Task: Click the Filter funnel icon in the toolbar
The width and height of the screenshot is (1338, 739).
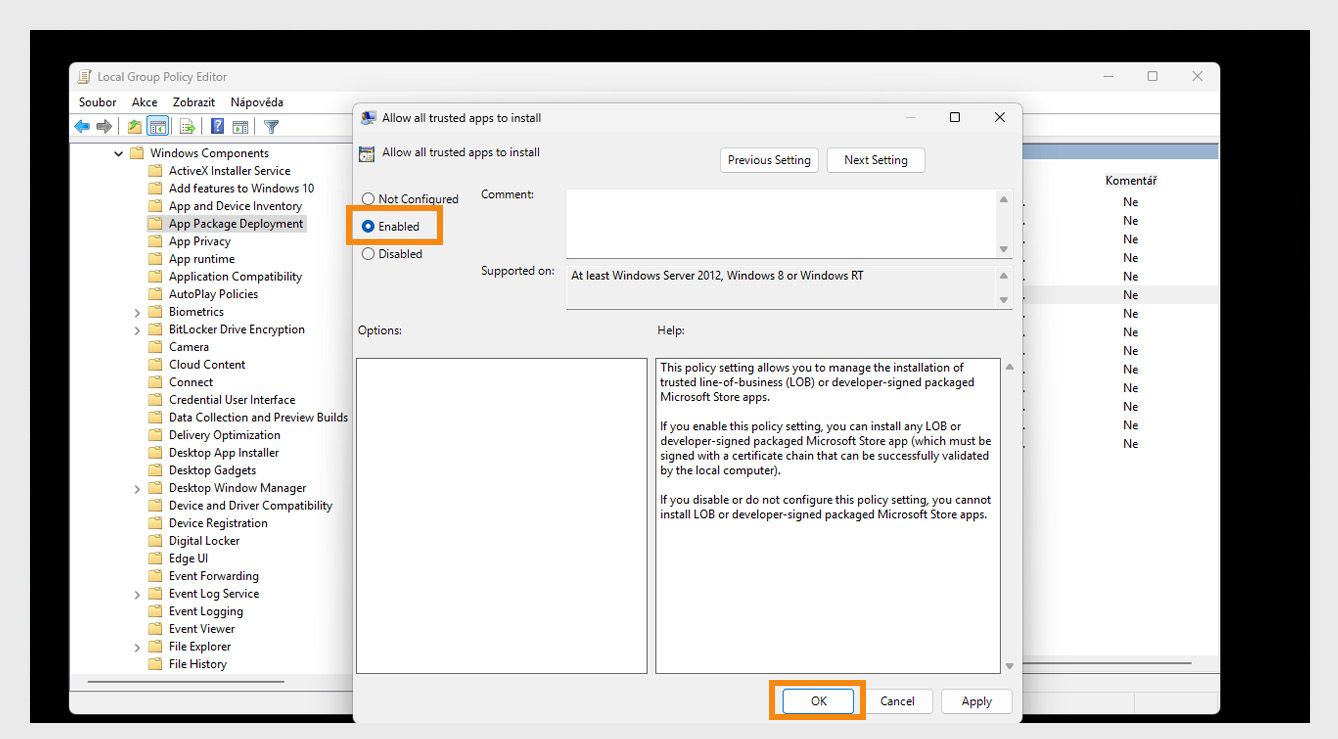Action: (271, 127)
